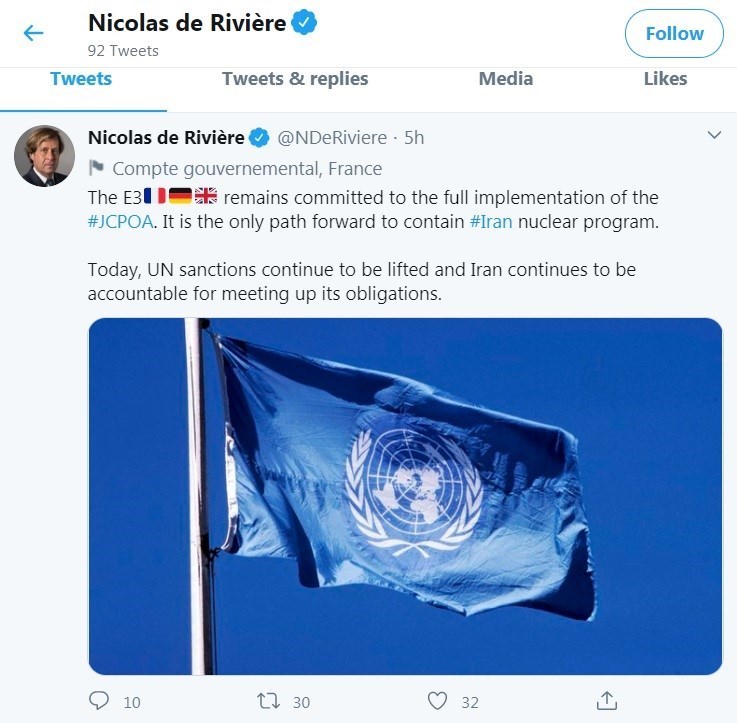Retweet the E3 JCPOA tweet

pyautogui.click(x=268, y=701)
